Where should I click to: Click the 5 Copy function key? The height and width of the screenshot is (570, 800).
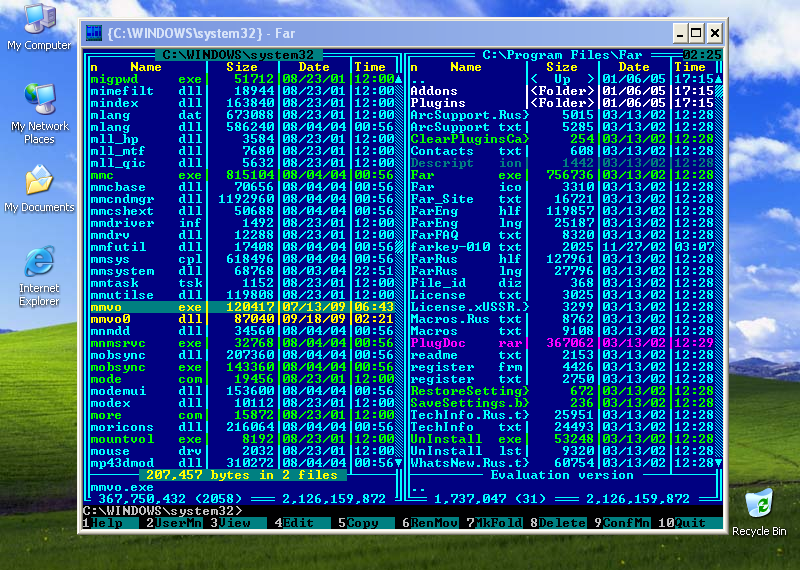(366, 523)
